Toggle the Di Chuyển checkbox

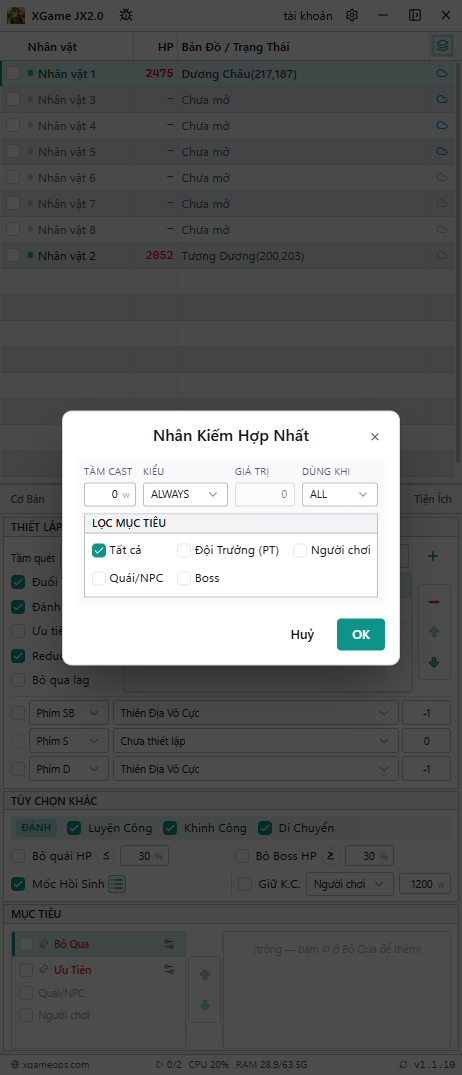265,828
